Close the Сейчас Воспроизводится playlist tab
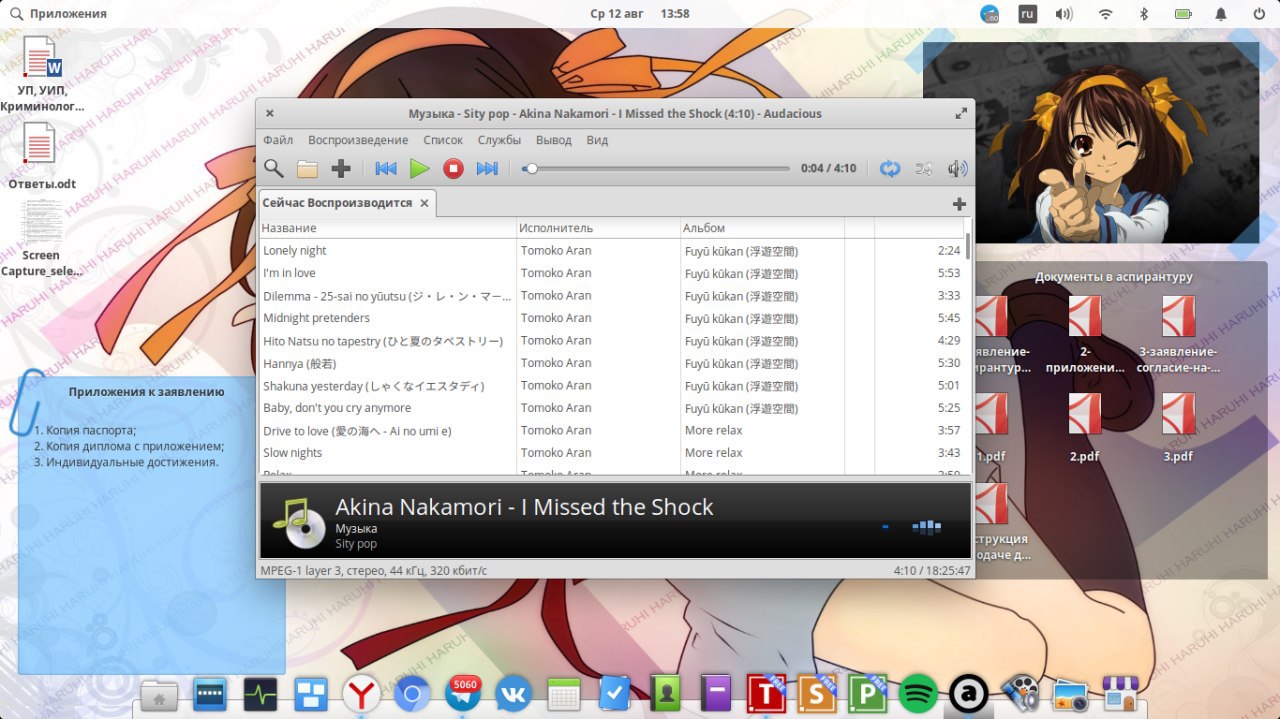Viewport: 1280px width, 719px height. tap(424, 203)
